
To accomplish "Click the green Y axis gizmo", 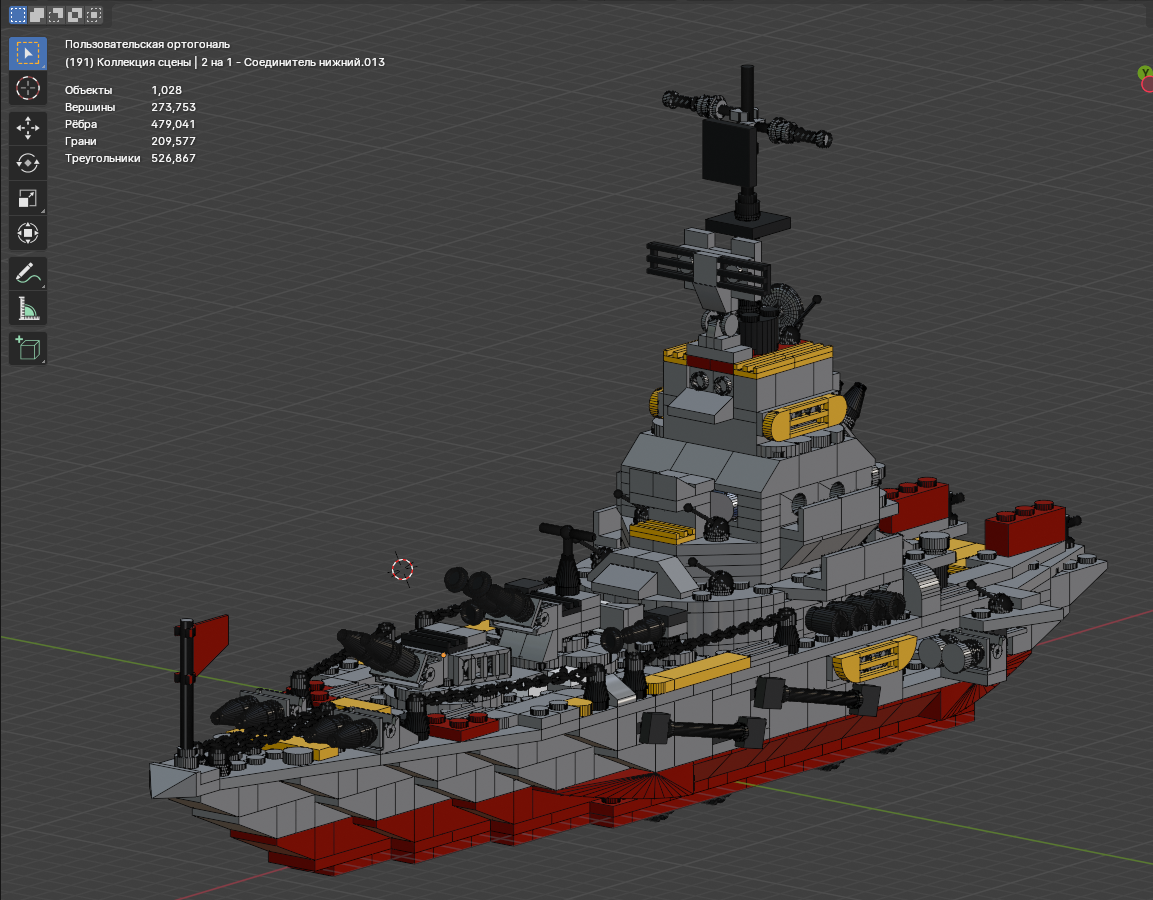I will (x=1144, y=73).
